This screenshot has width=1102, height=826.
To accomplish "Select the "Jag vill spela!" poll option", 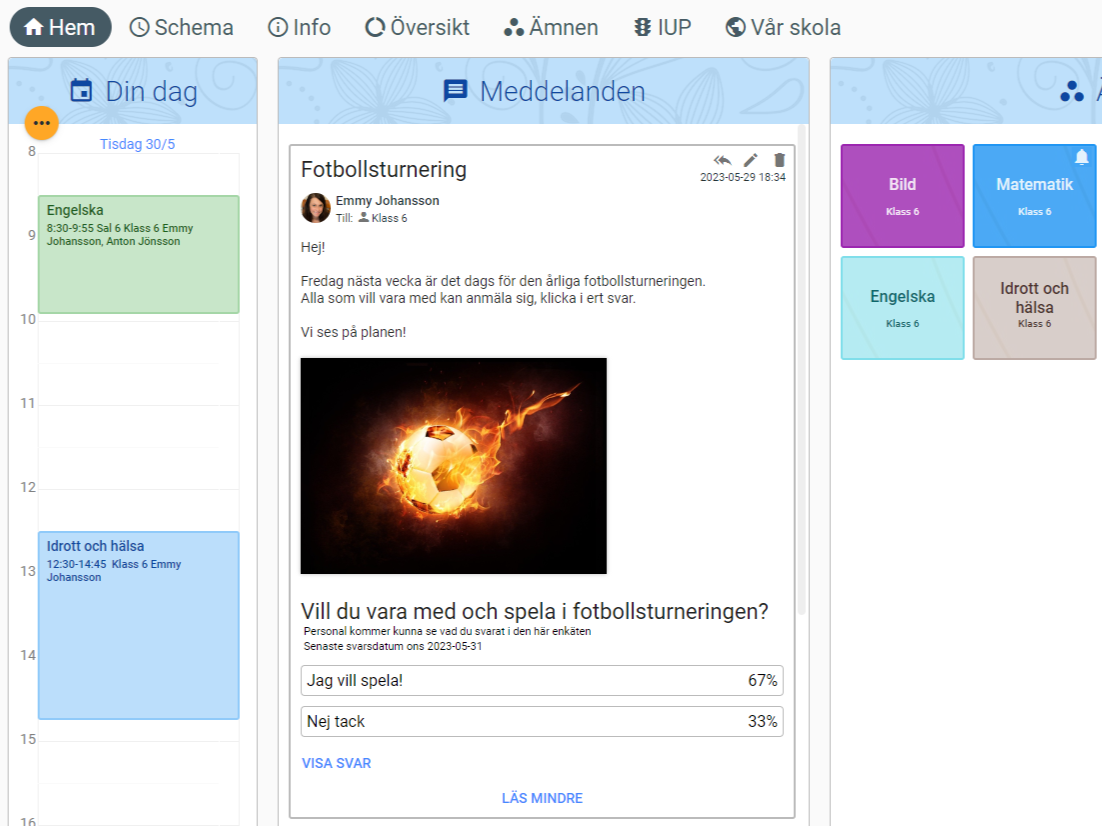I will (x=541, y=681).
